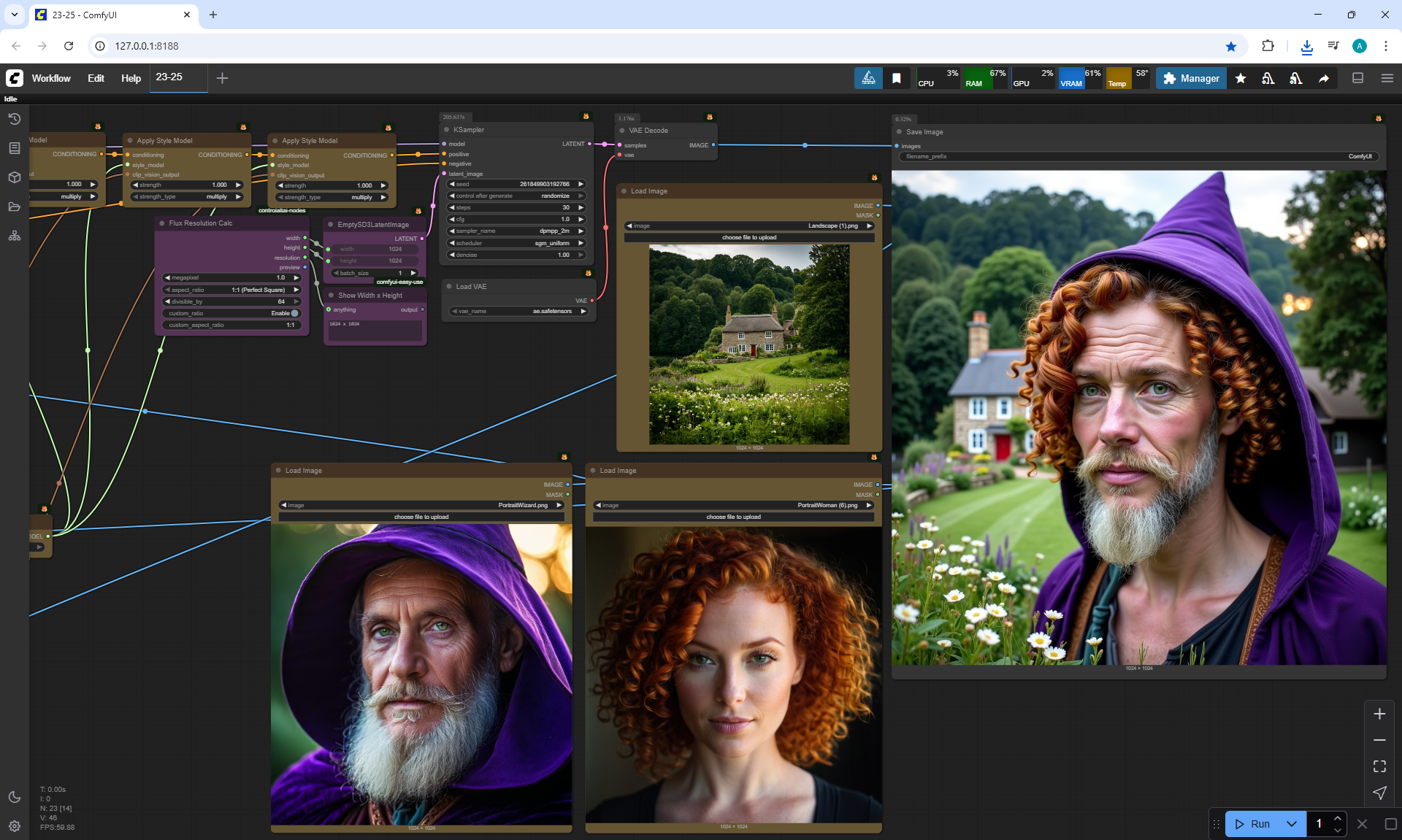Click the share arrow icon in toolbar

tap(1324, 78)
